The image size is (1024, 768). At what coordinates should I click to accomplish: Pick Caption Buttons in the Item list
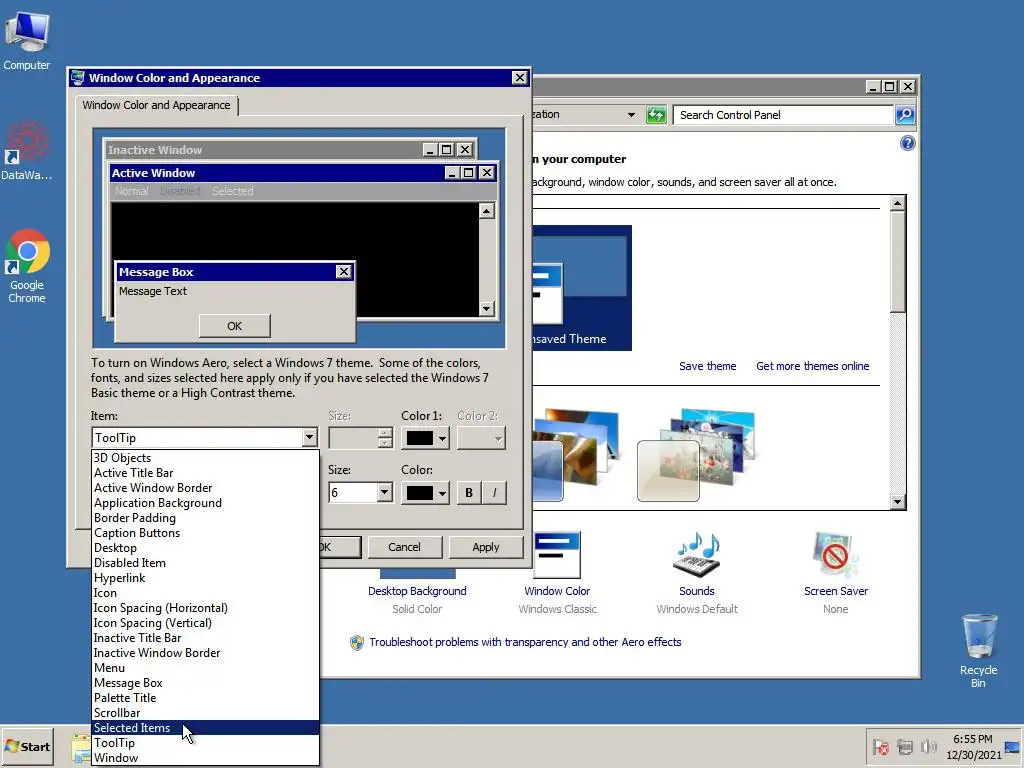205,533
